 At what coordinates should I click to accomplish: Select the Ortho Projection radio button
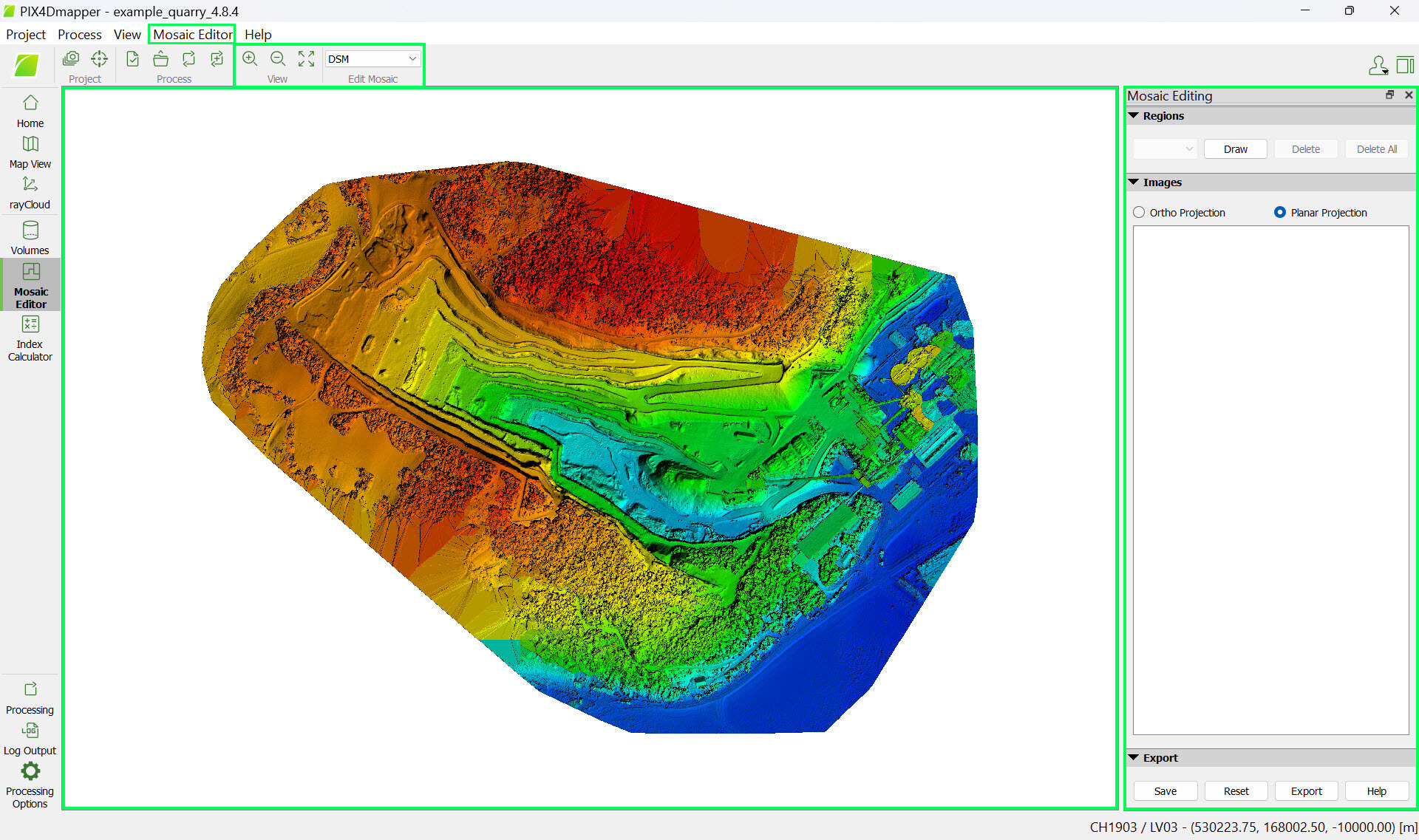click(x=1139, y=212)
